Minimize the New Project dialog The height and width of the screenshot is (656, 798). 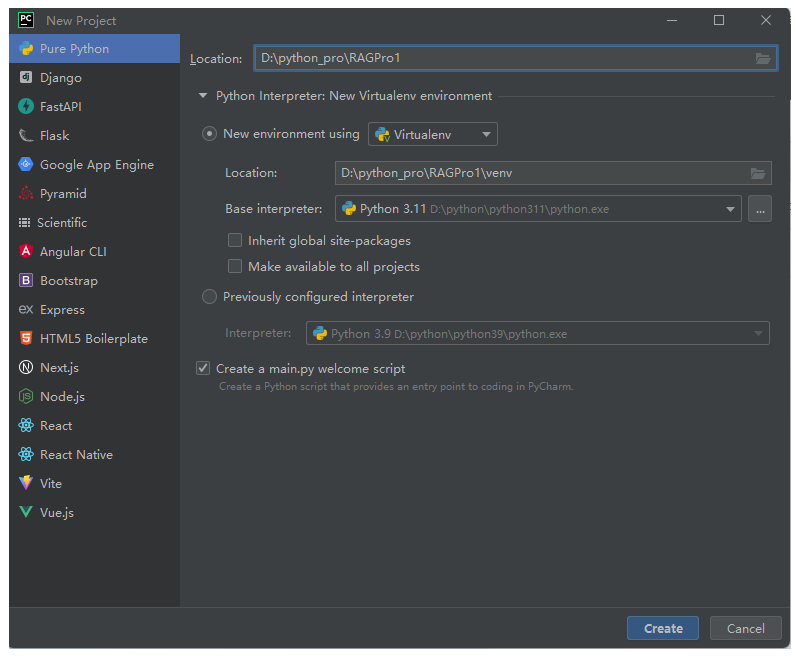[672, 20]
